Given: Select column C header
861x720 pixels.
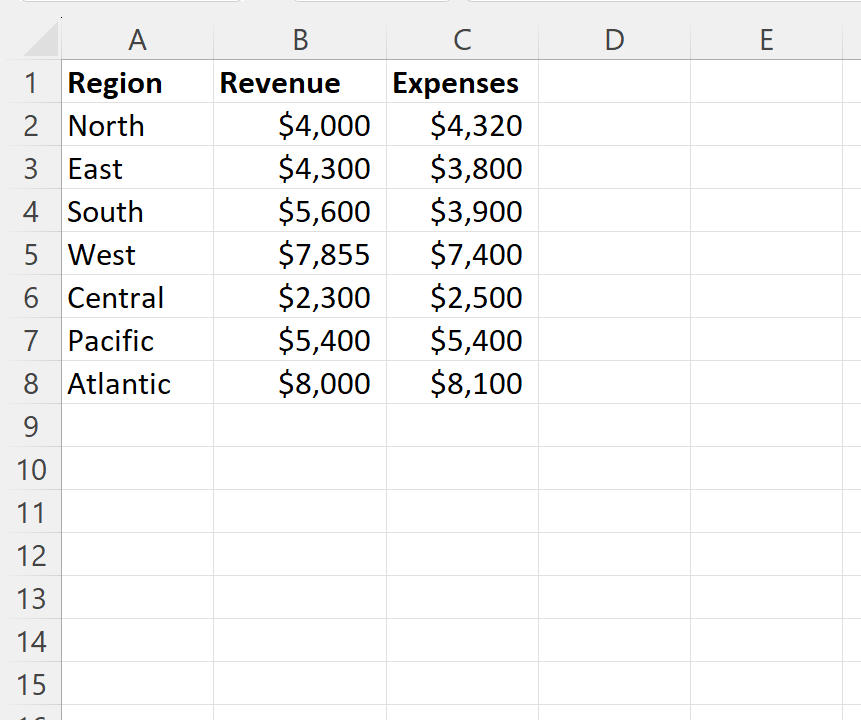Looking at the screenshot, I should point(462,40).
